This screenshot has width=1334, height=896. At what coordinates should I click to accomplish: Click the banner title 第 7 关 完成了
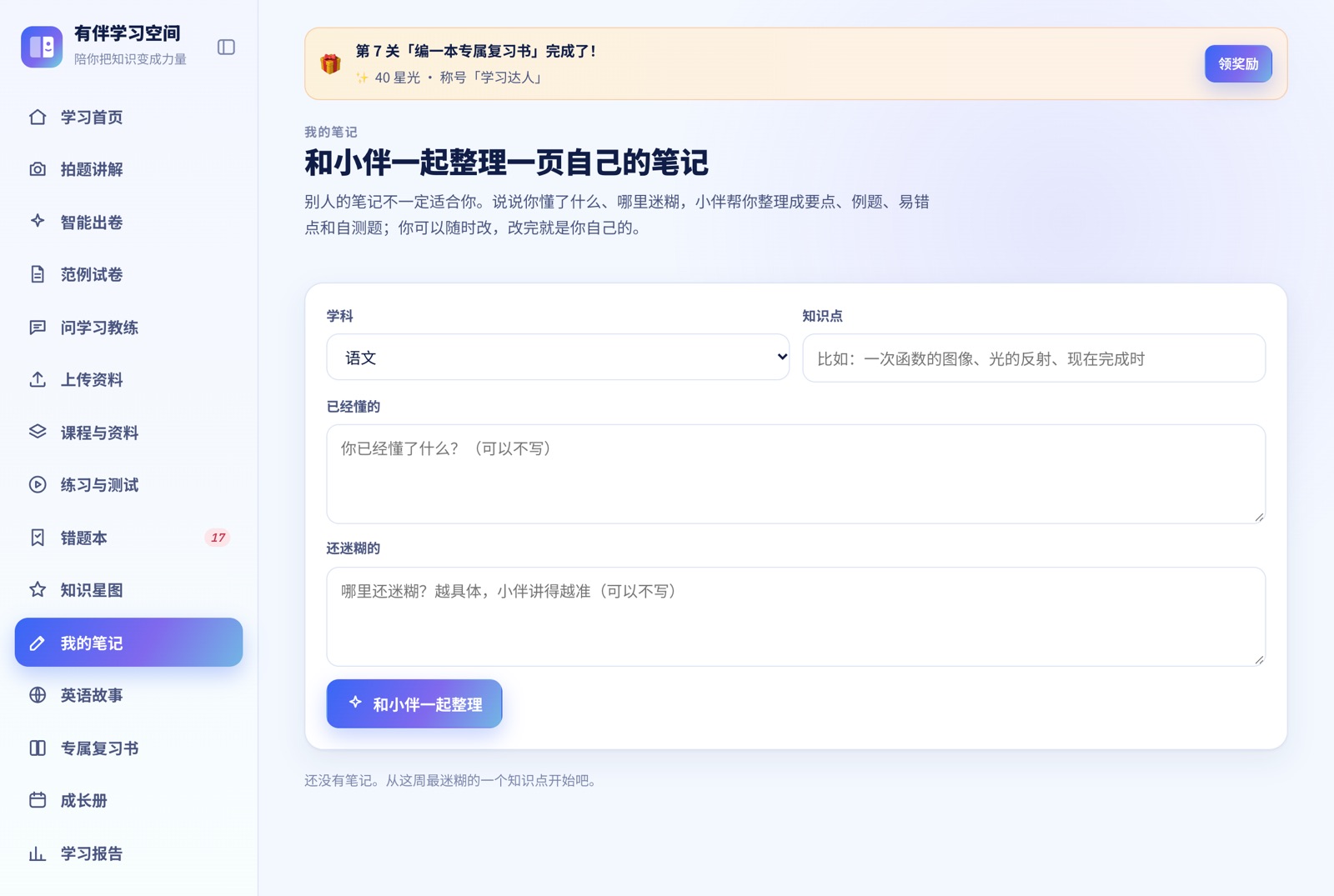coord(476,51)
